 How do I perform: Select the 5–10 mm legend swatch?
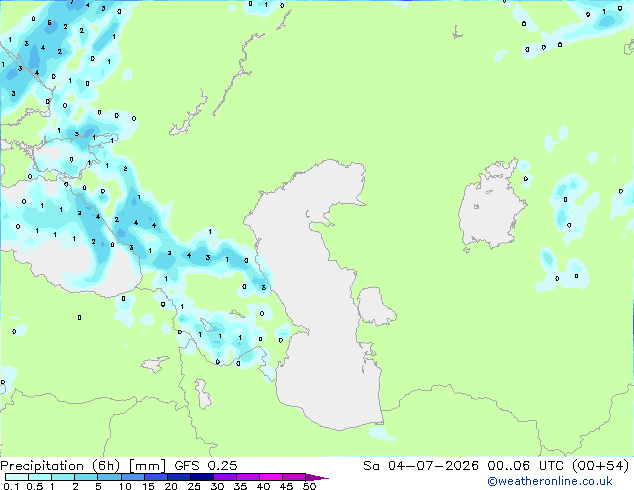click(x=109, y=477)
